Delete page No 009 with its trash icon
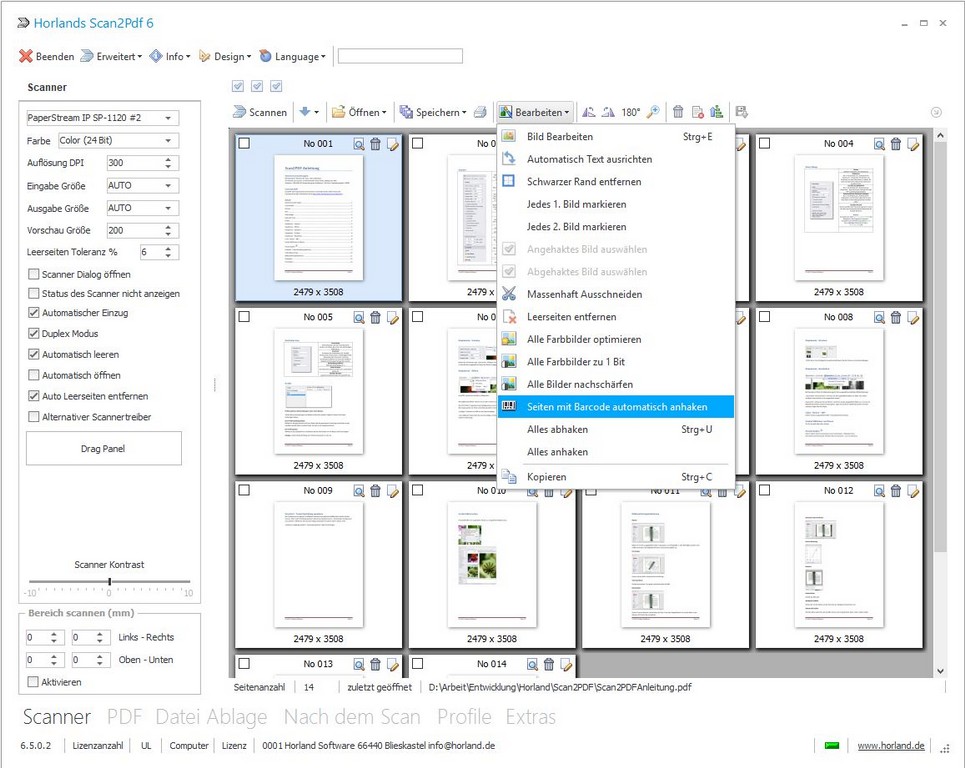This screenshot has height=768, width=965. tap(375, 491)
